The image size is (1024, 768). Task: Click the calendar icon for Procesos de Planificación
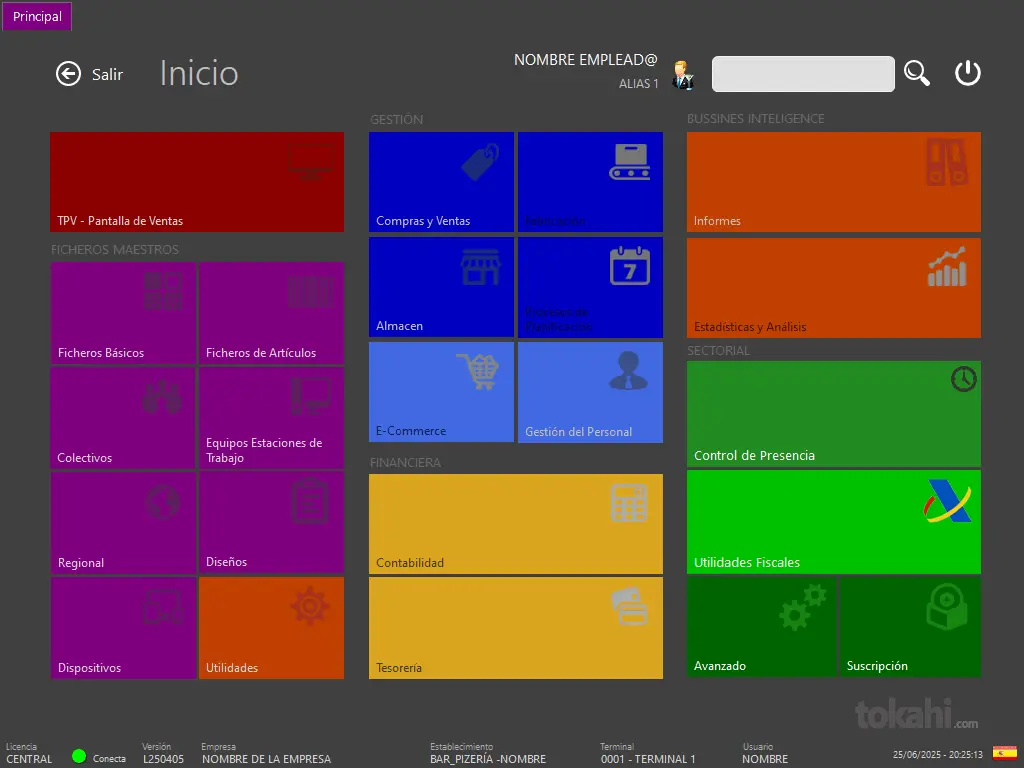(x=629, y=266)
